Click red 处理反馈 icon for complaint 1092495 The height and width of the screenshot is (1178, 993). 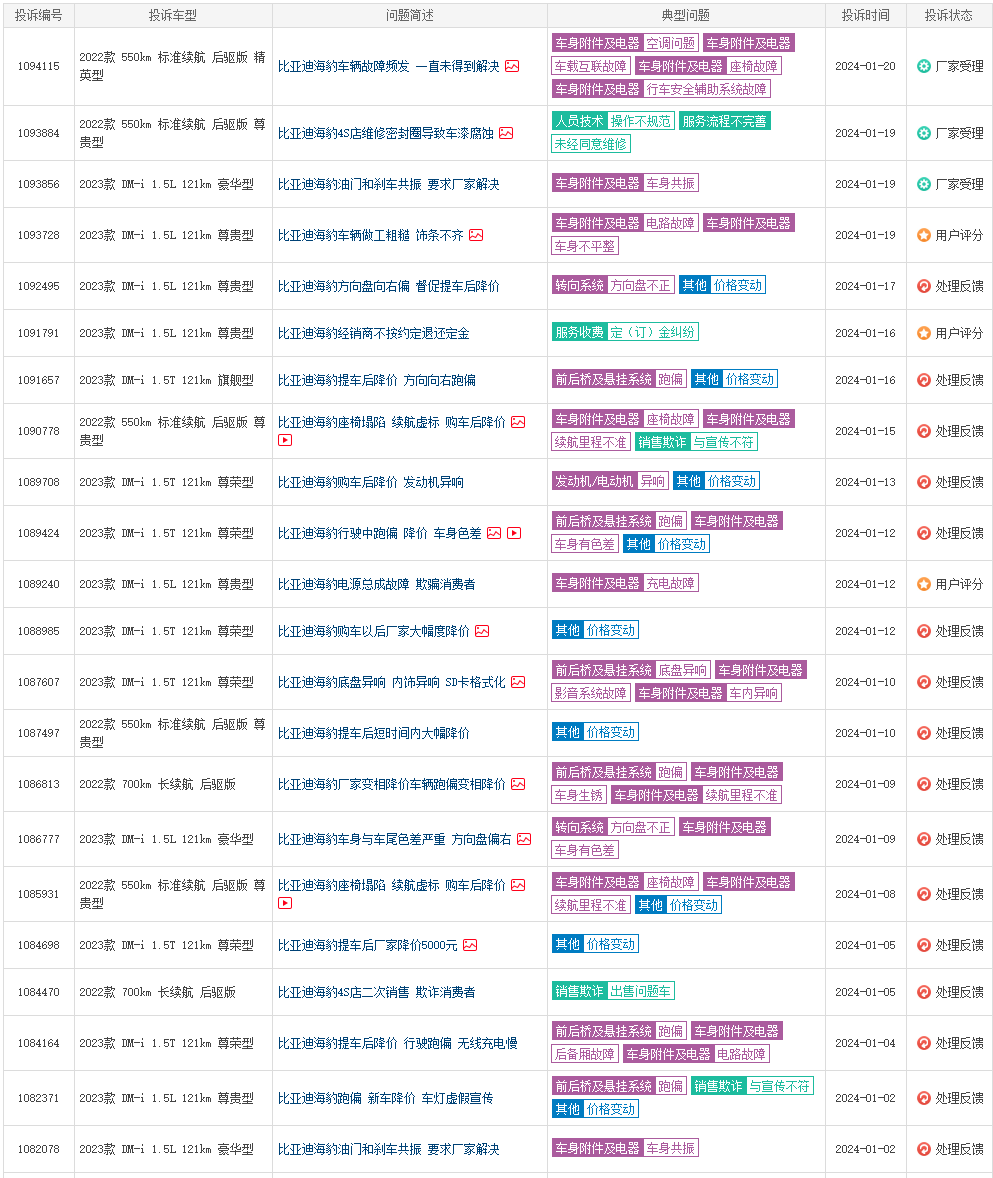[x=924, y=286]
